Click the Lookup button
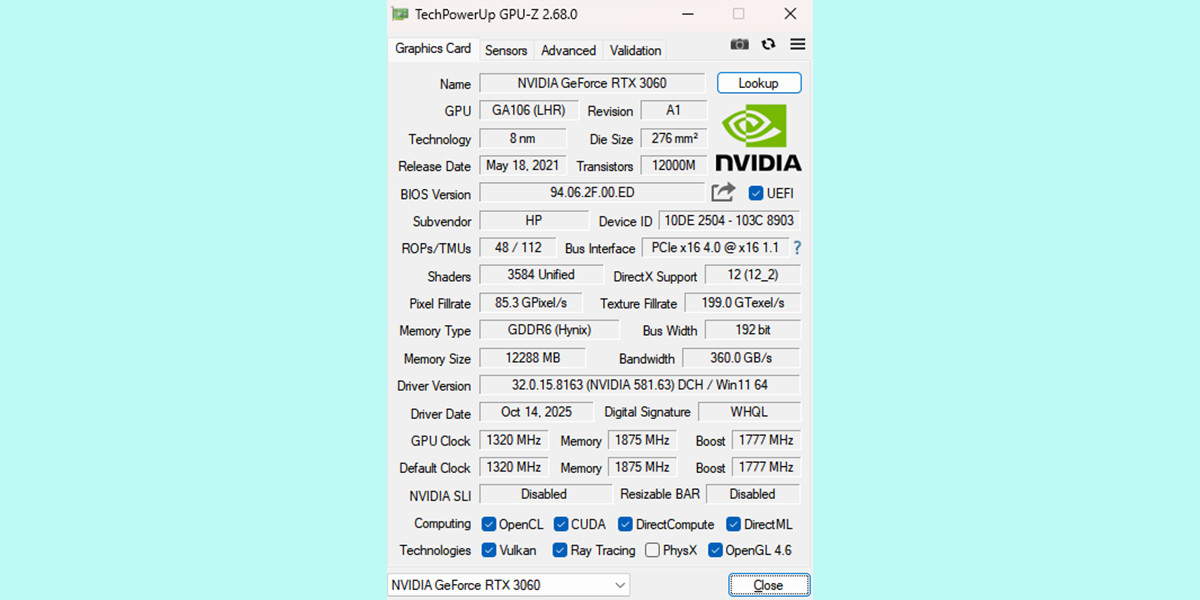This screenshot has width=1200, height=600. 759,82
